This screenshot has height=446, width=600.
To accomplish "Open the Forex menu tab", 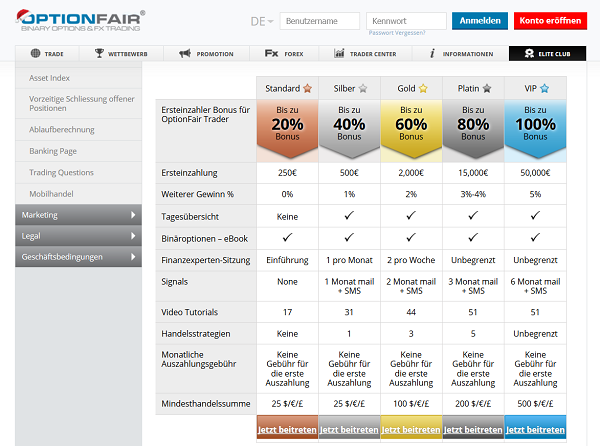I will (284, 54).
